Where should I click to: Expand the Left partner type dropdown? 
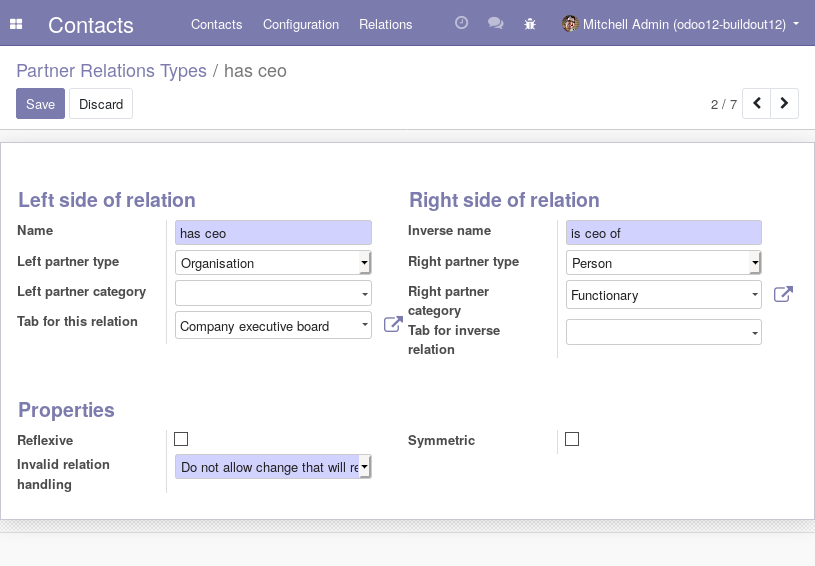pos(273,263)
